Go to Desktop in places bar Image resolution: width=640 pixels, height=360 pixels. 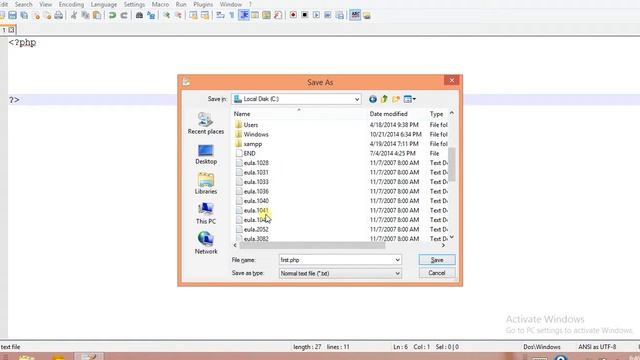click(206, 154)
